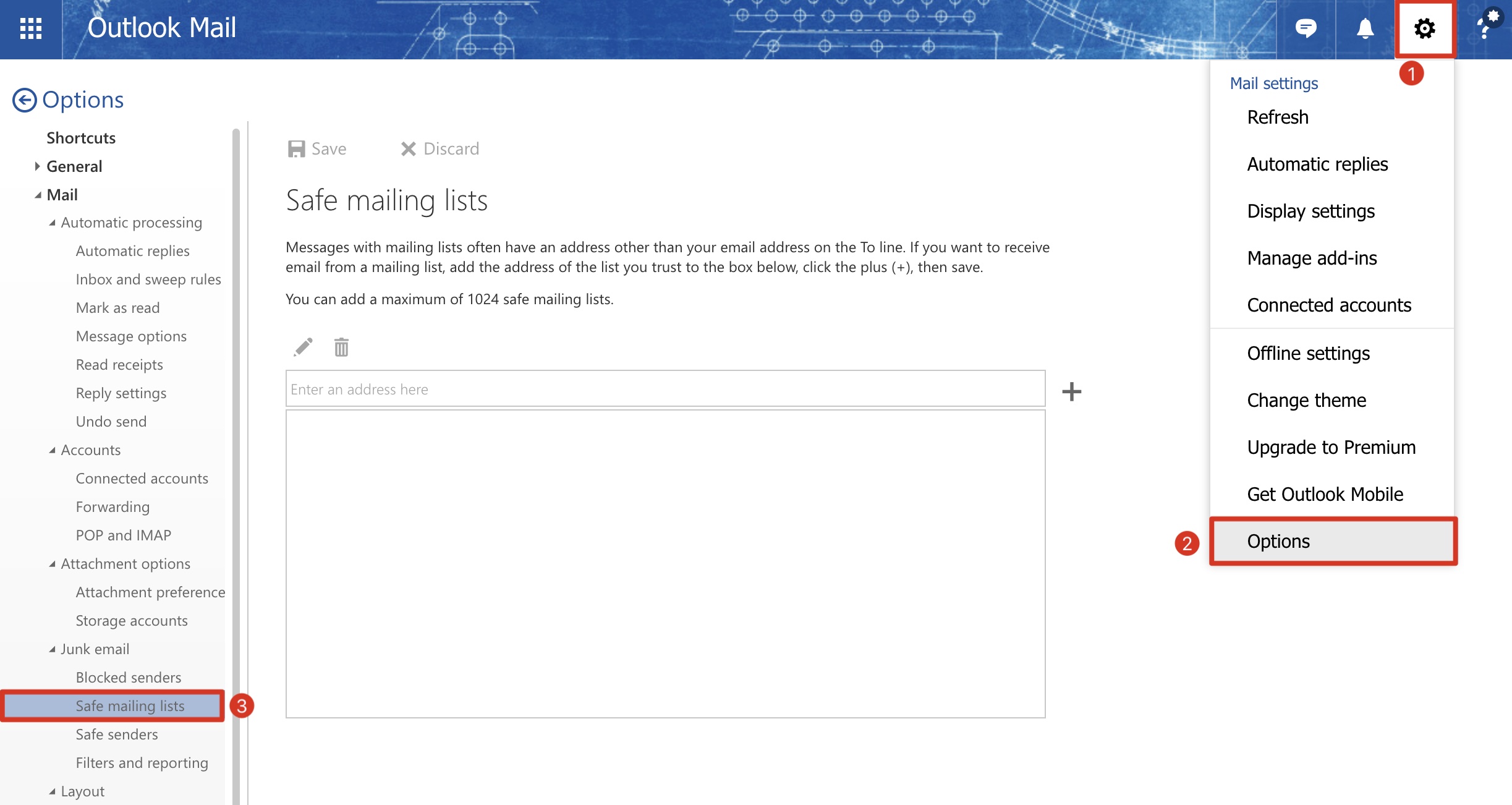Viewport: 1512px width, 805px height.
Task: Open the notifications bell
Action: tap(1365, 28)
